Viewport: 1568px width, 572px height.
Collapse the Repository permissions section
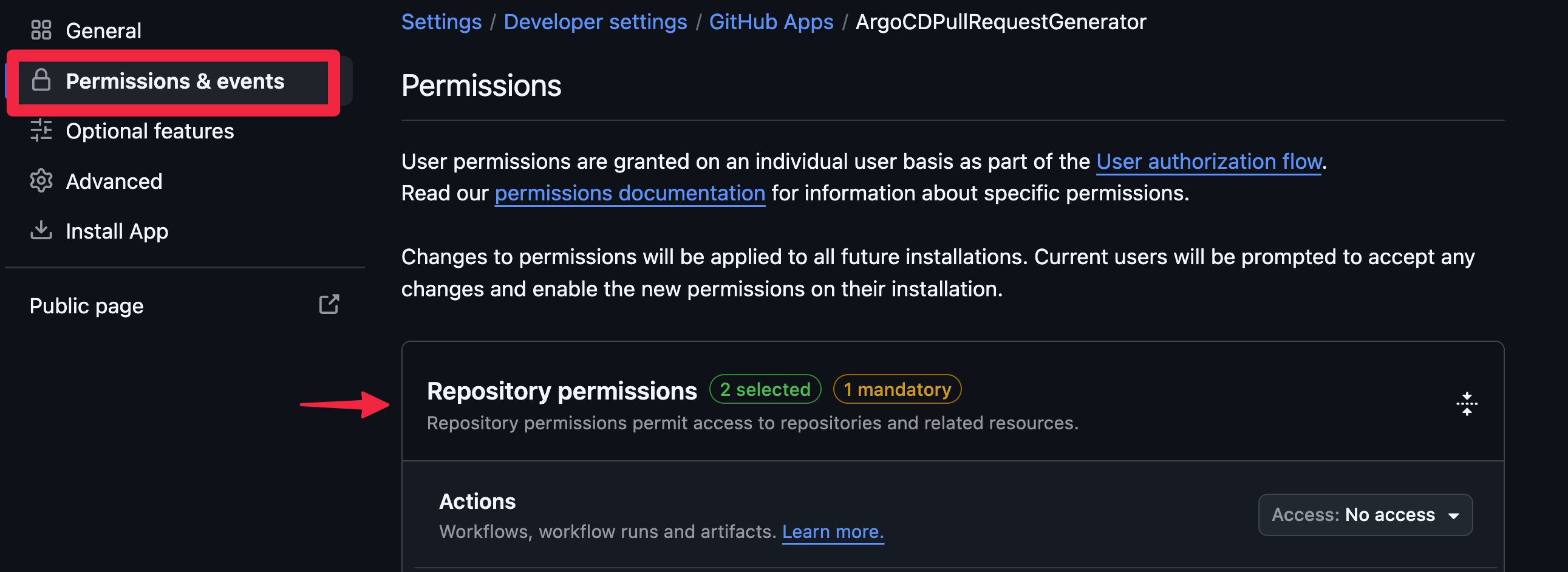[x=1467, y=404]
